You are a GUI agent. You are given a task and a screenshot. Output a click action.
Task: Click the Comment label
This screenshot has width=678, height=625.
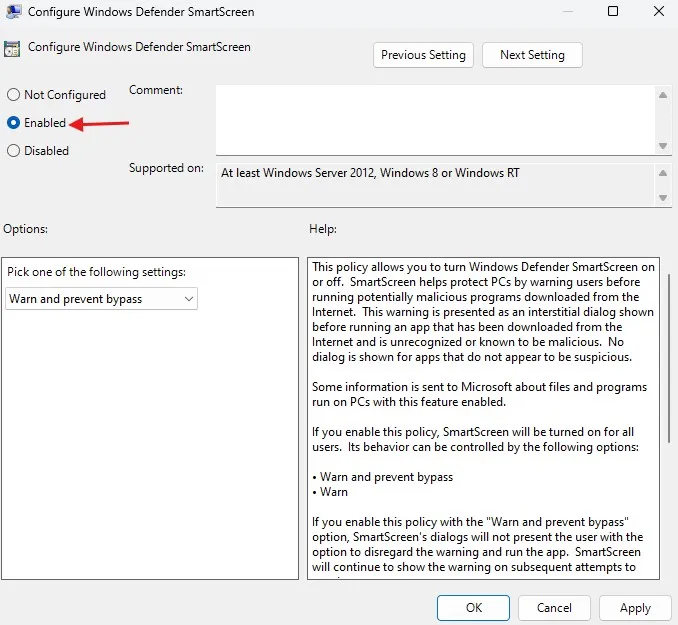156,90
